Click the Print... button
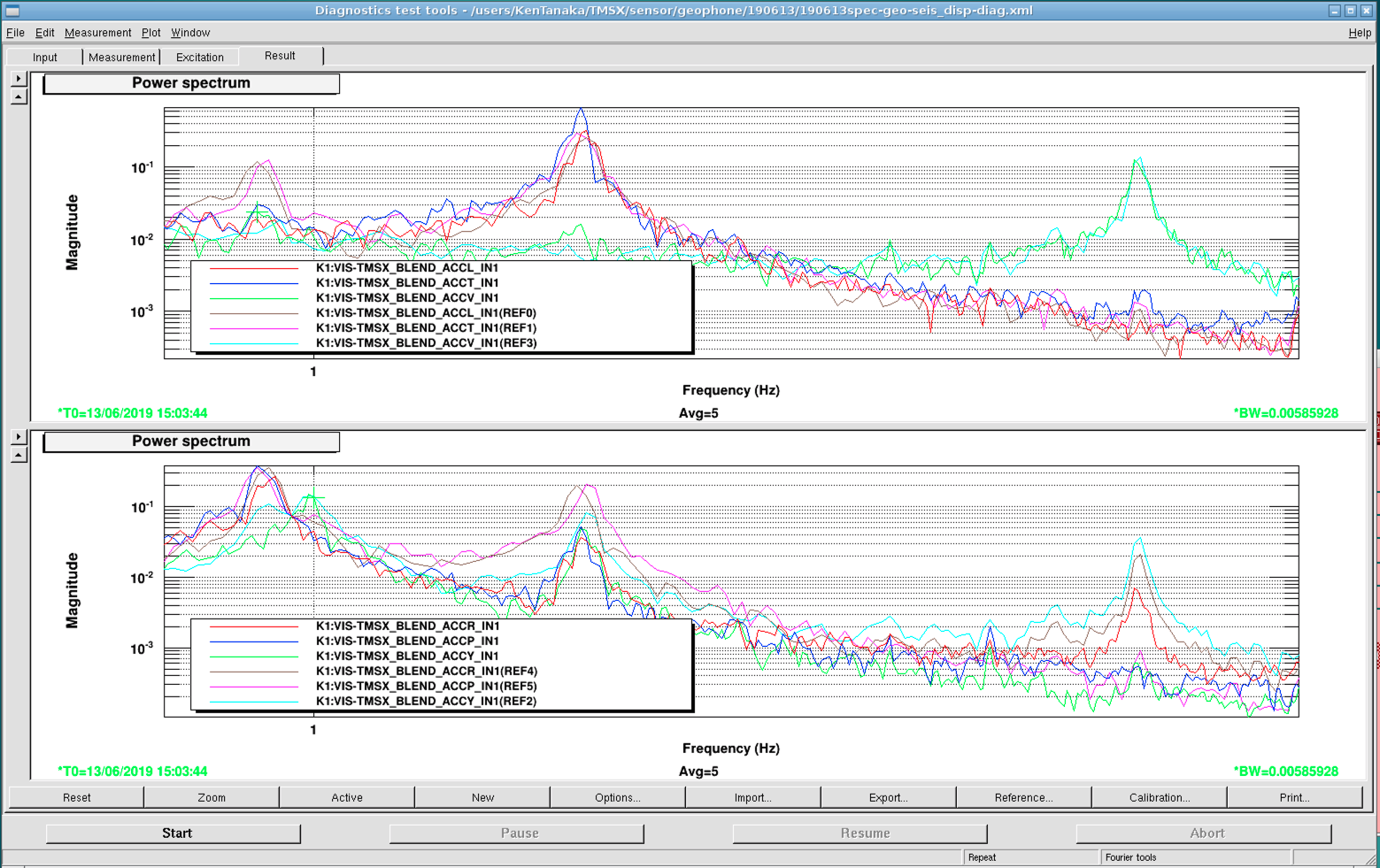 point(1294,797)
